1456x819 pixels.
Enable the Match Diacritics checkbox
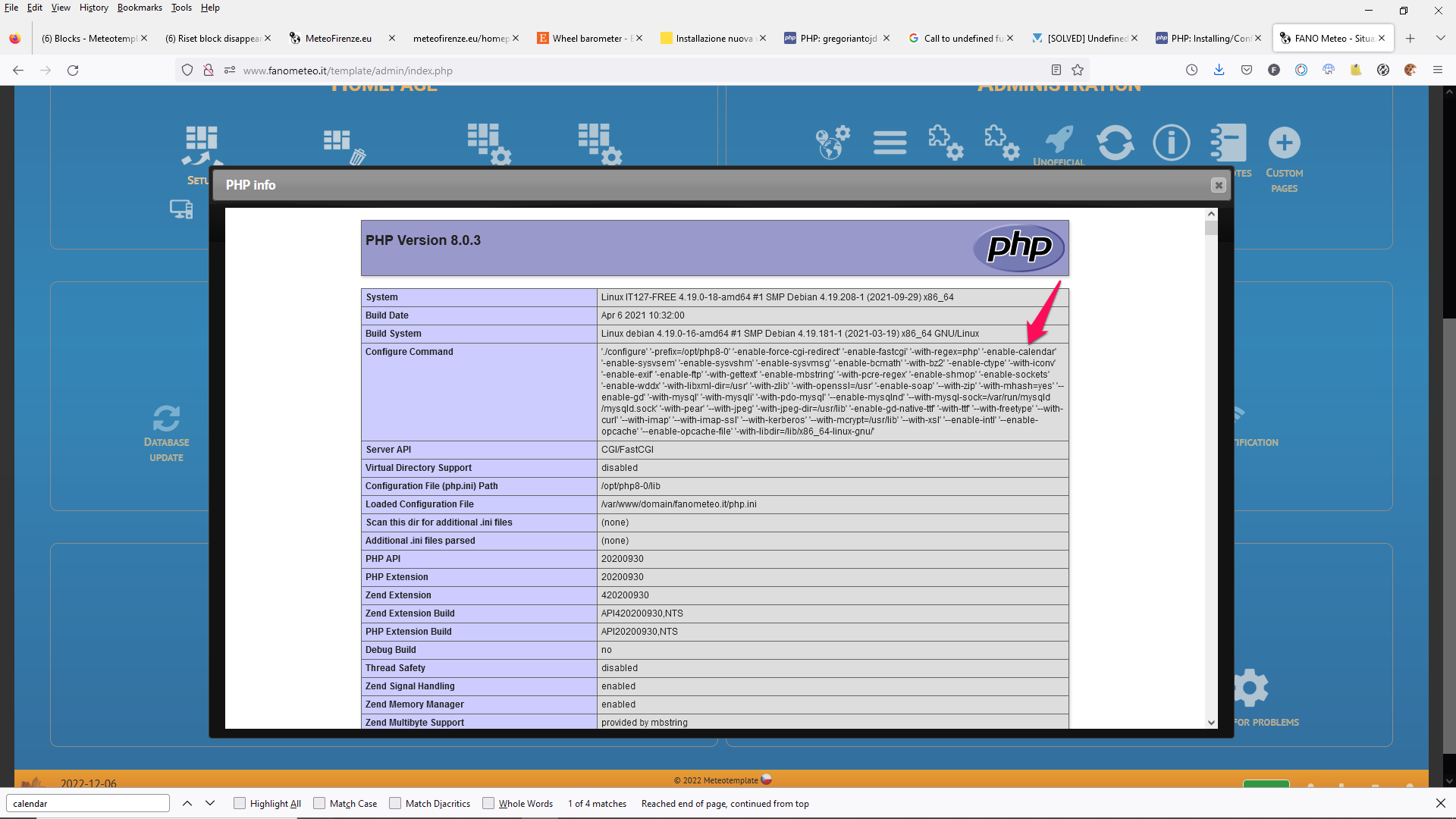coord(395,804)
